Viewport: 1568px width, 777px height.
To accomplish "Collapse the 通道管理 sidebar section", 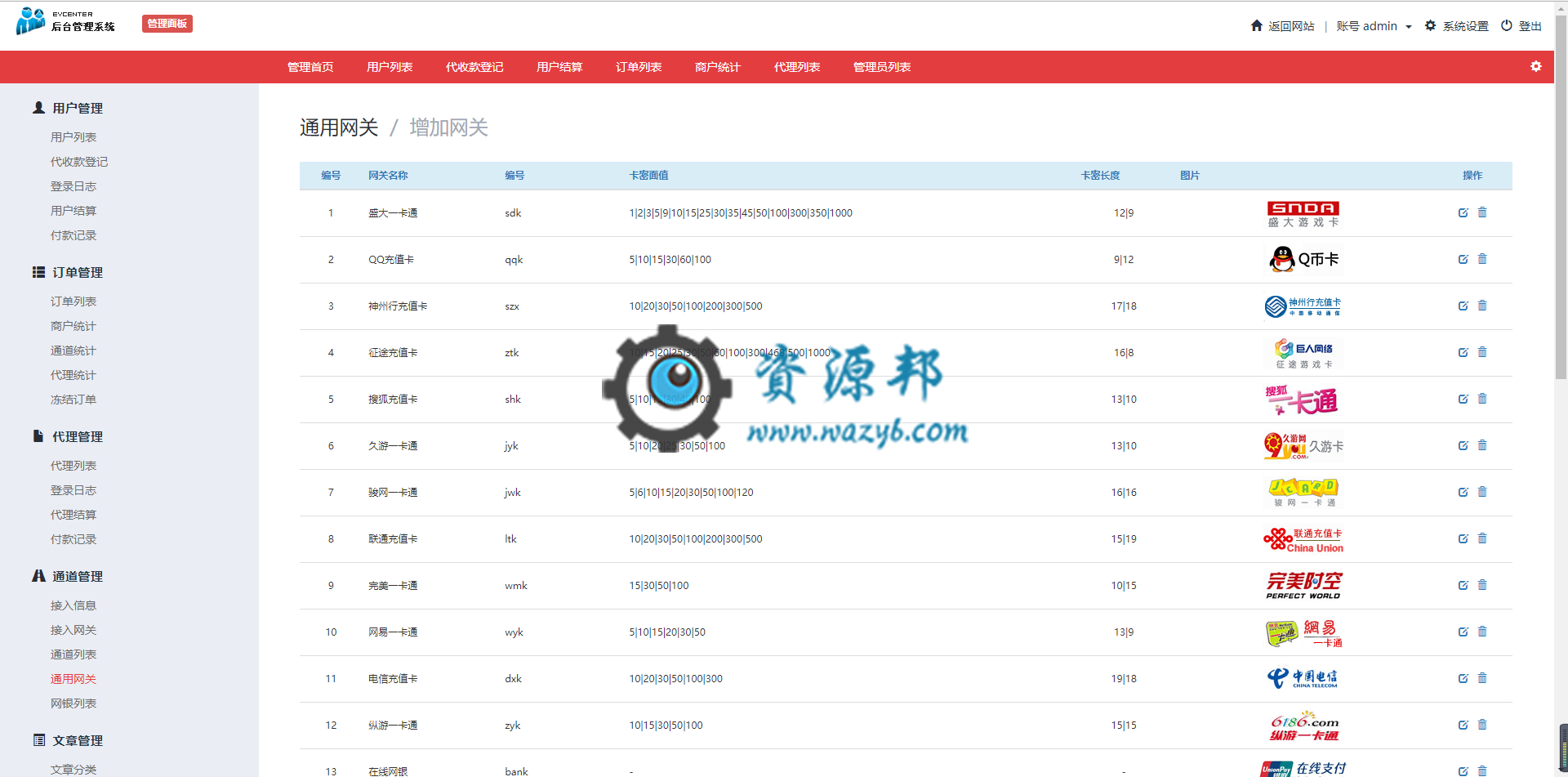I will pos(68,576).
